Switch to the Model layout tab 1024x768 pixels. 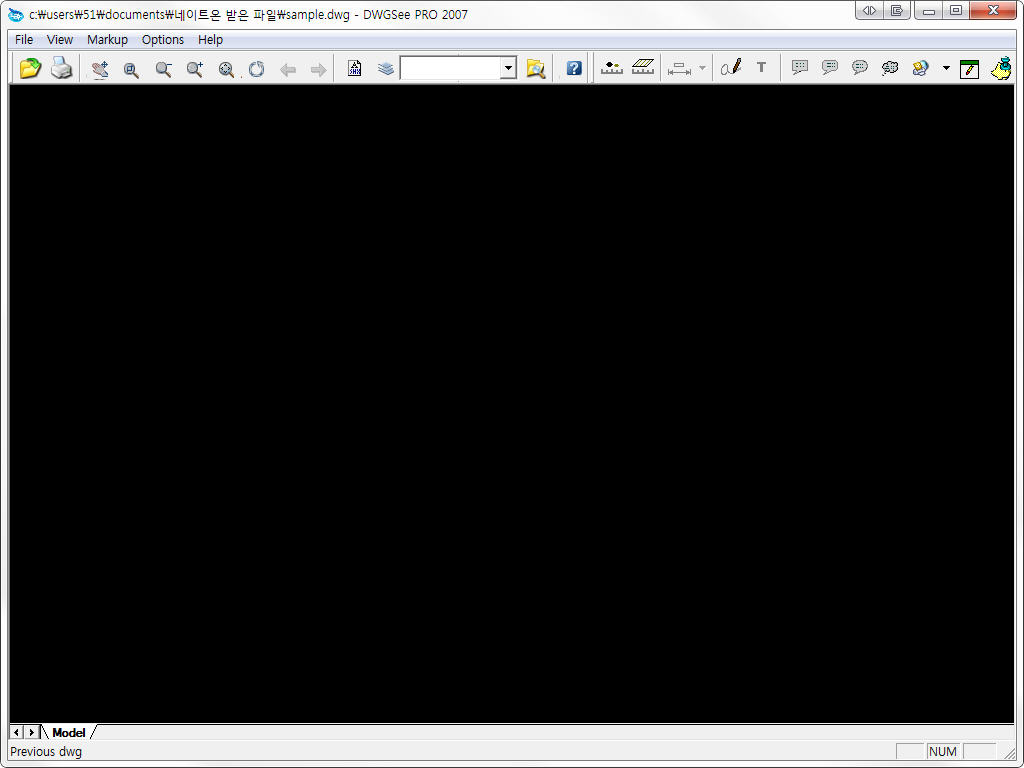(69, 733)
